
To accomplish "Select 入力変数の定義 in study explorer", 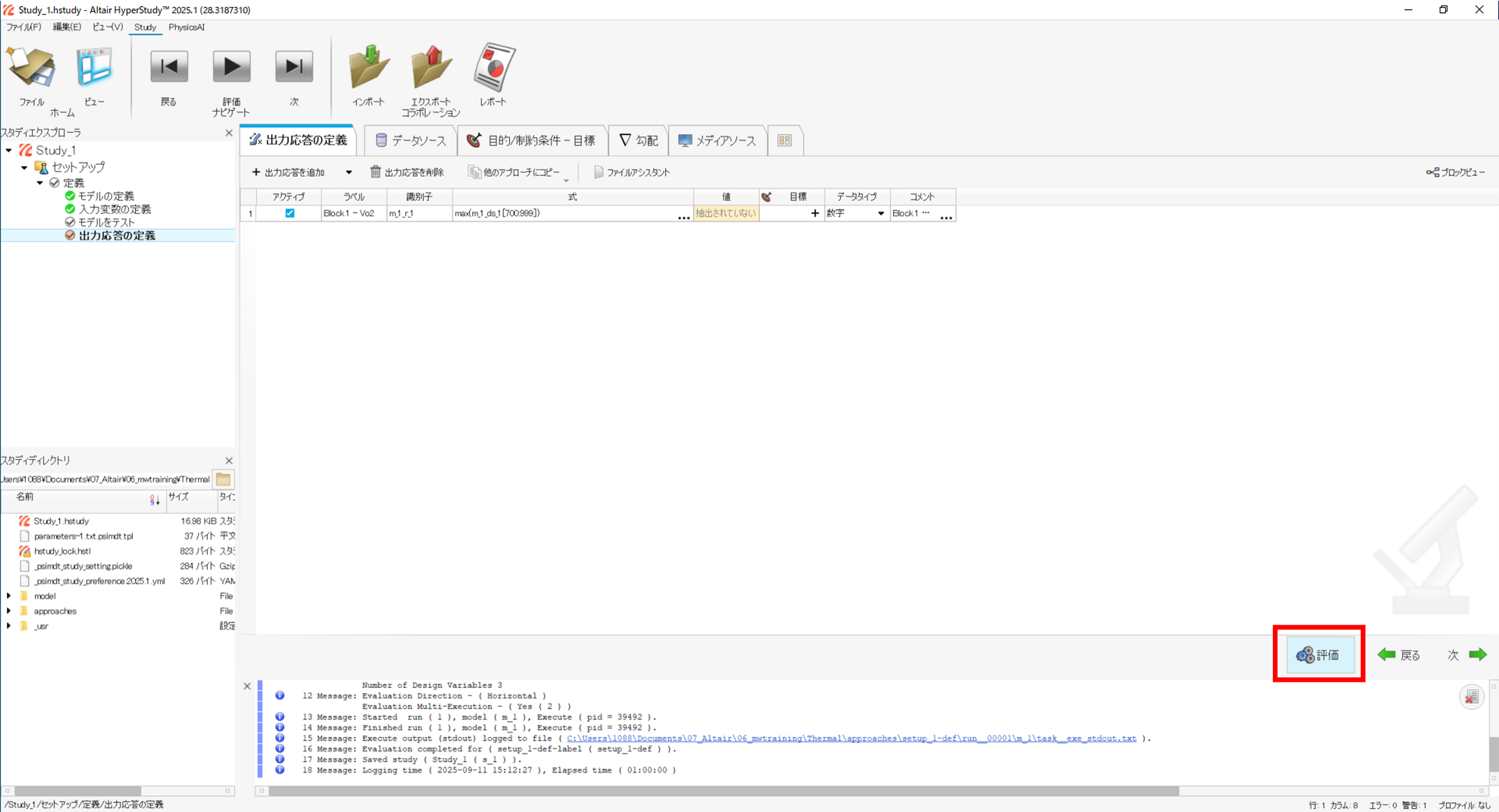I will [114, 209].
